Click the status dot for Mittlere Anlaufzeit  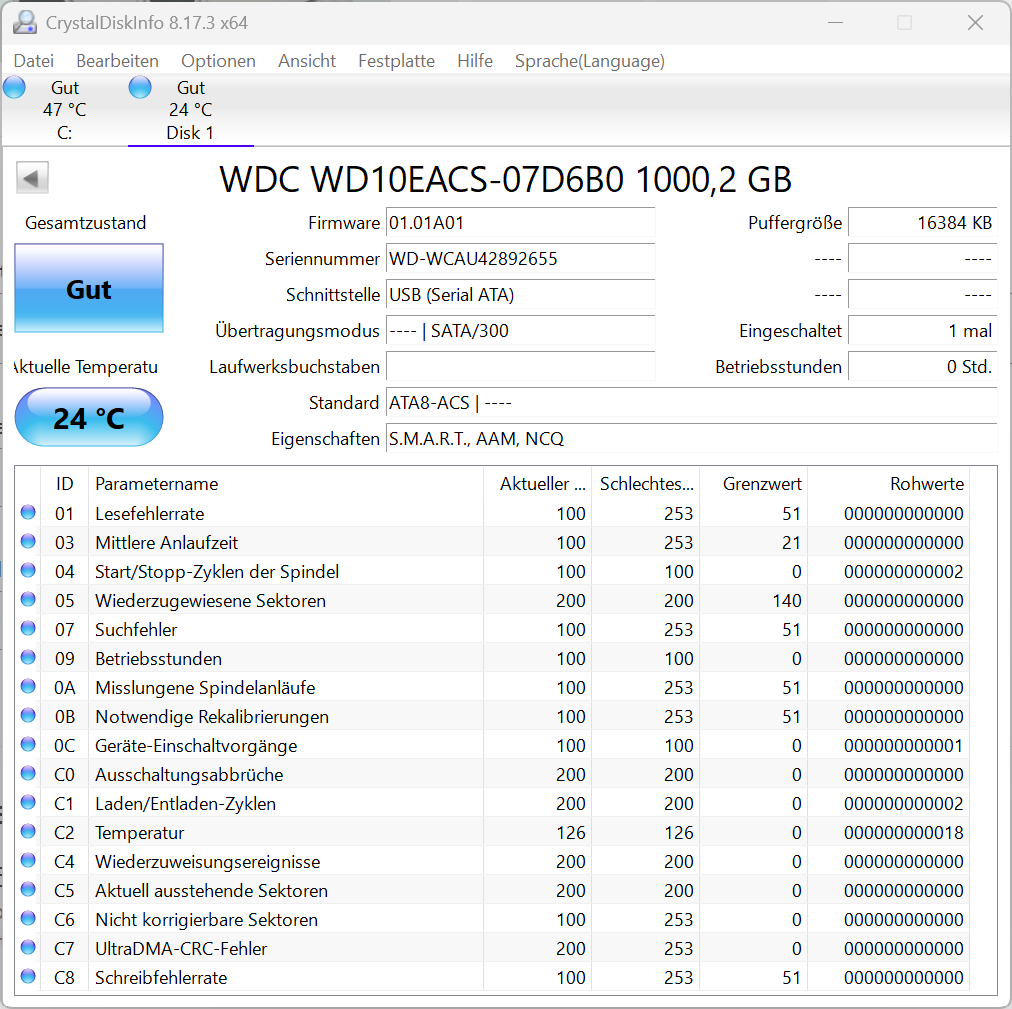(28, 542)
